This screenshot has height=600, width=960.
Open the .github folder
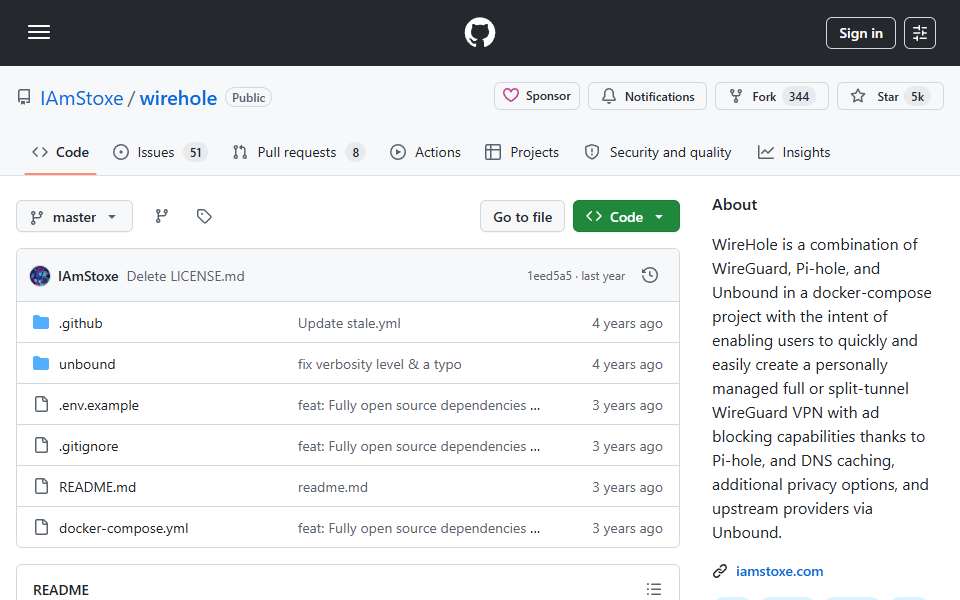[x=80, y=323]
